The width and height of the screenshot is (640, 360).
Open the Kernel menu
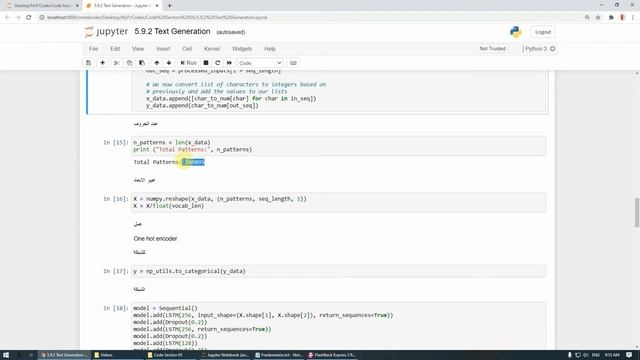pos(212,49)
